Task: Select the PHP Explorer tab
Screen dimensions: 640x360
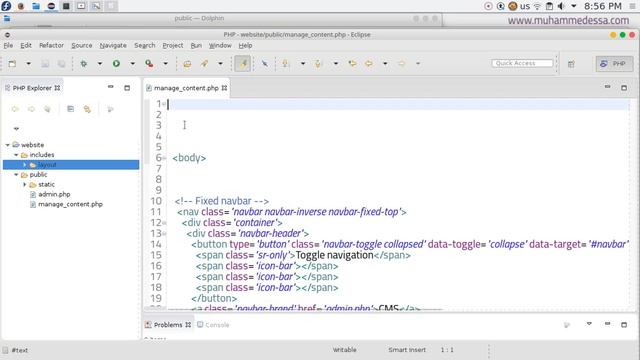Action: 33,88
